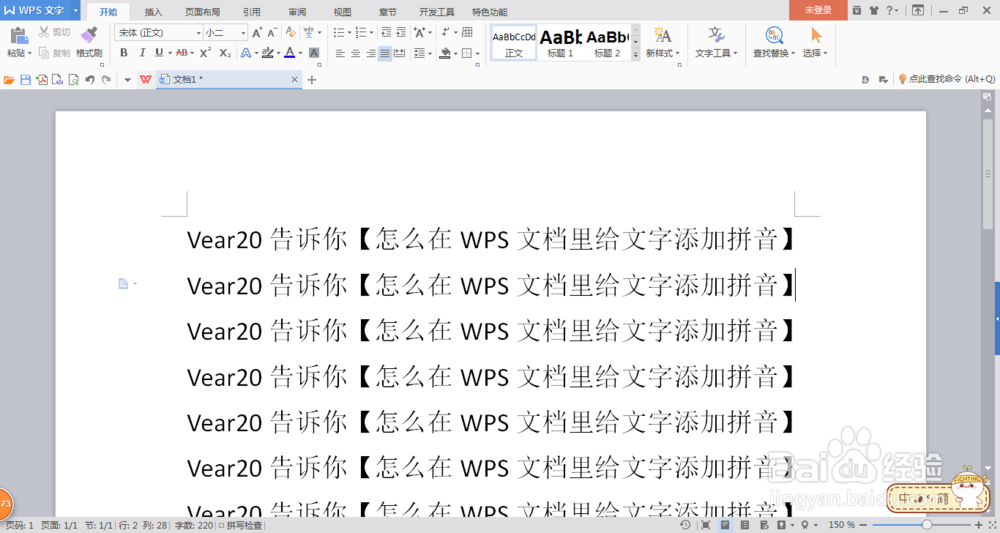This screenshot has width=1000, height=533.
Task: Export to PDF from the quick toolbar
Action: pos(41,80)
